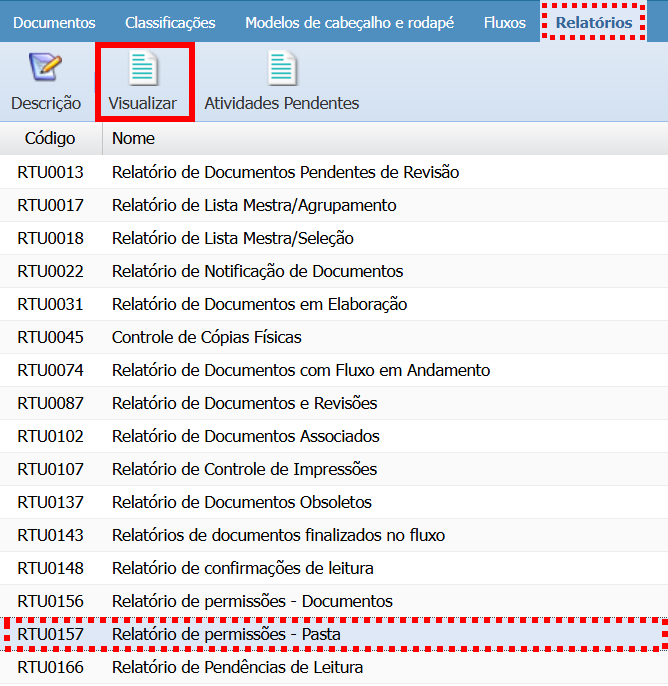Choose Relatório de Lista Mestra/Seleção

[232, 238]
